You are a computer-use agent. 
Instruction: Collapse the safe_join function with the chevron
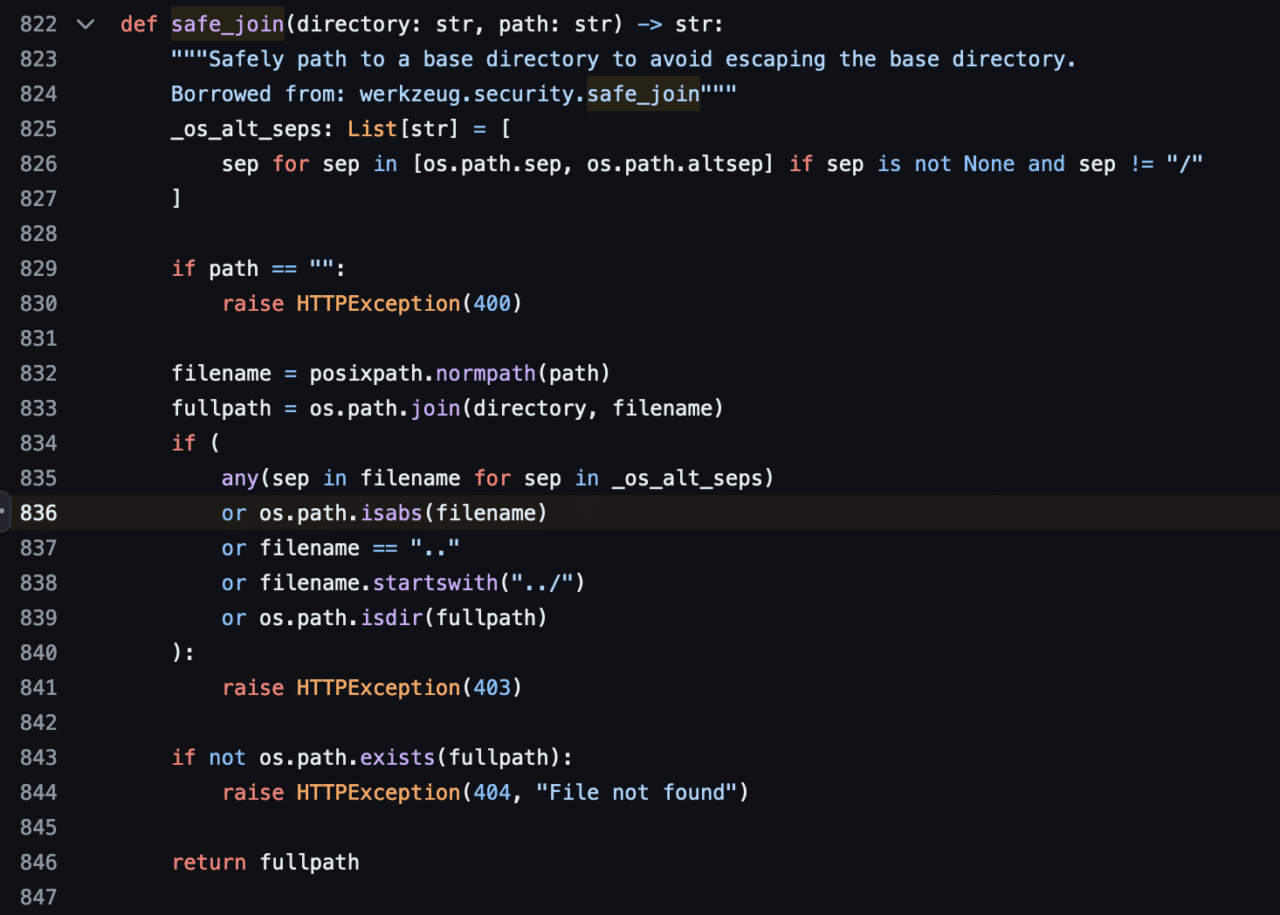85,24
